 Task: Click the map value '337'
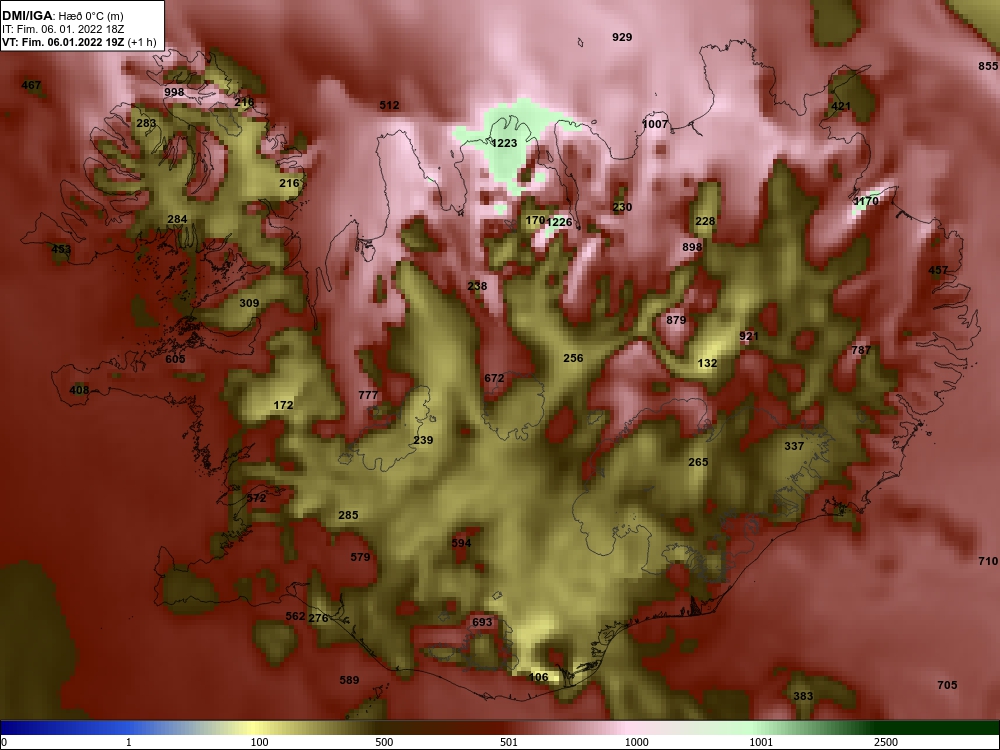(794, 446)
